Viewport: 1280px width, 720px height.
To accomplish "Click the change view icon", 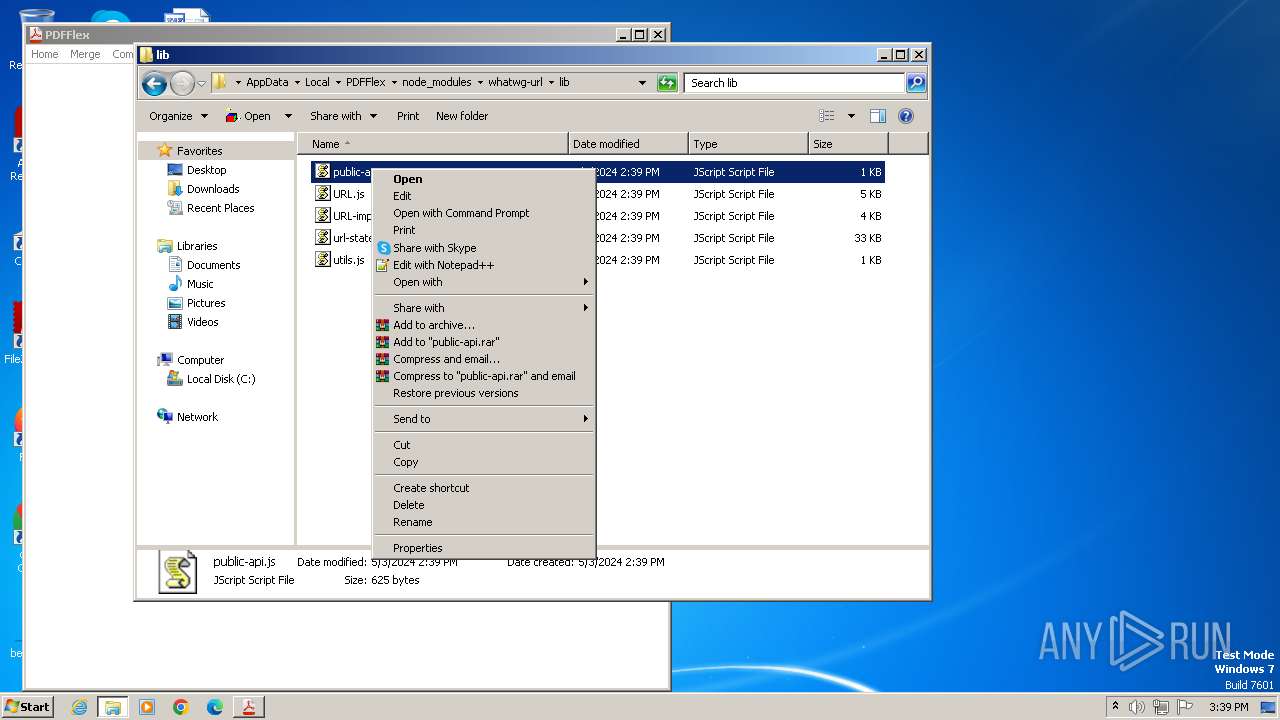I will 827,116.
